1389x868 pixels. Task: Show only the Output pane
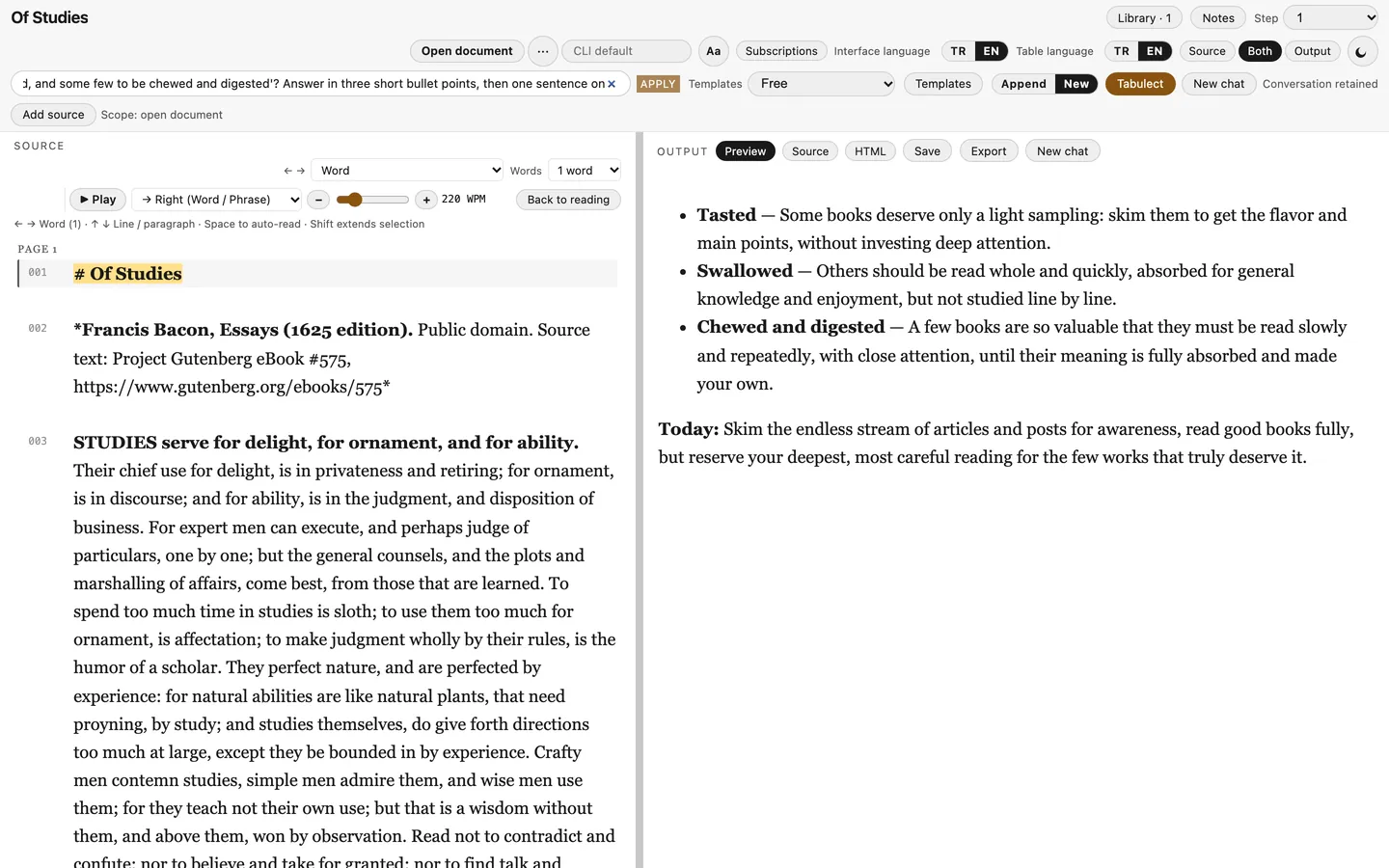click(1313, 51)
